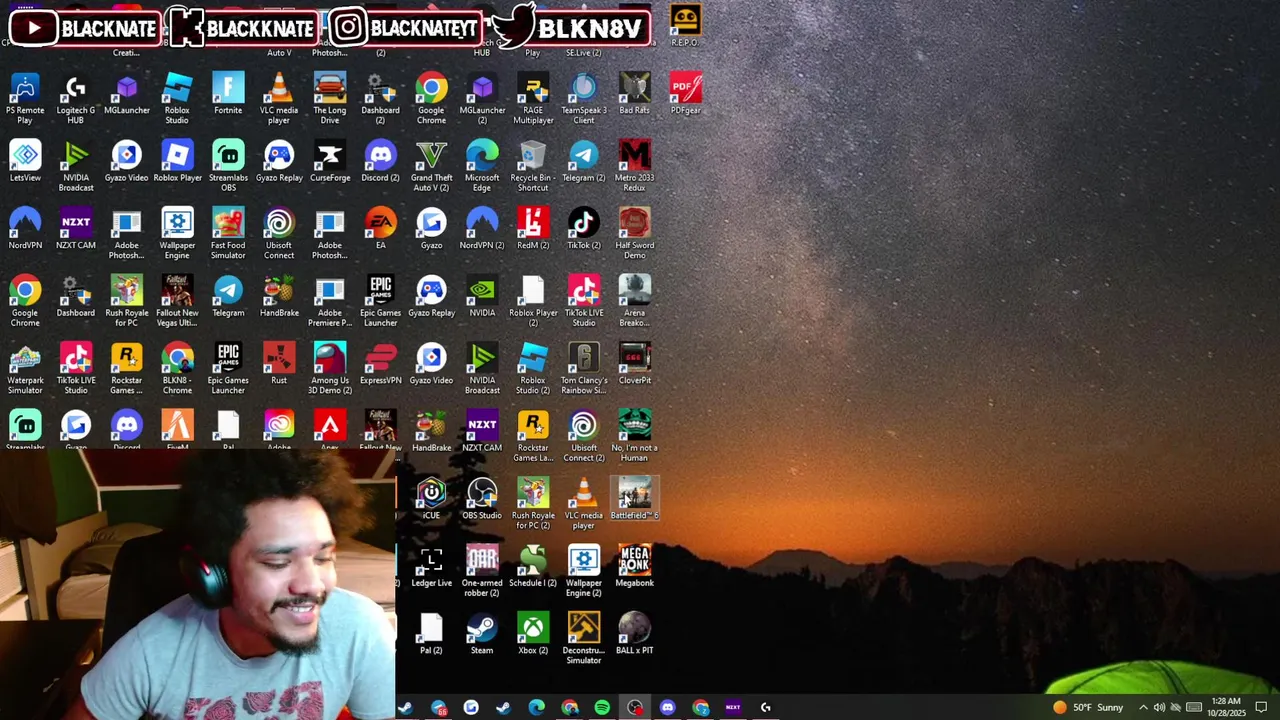Select the NordVPN (2) desktop icon

point(482,228)
